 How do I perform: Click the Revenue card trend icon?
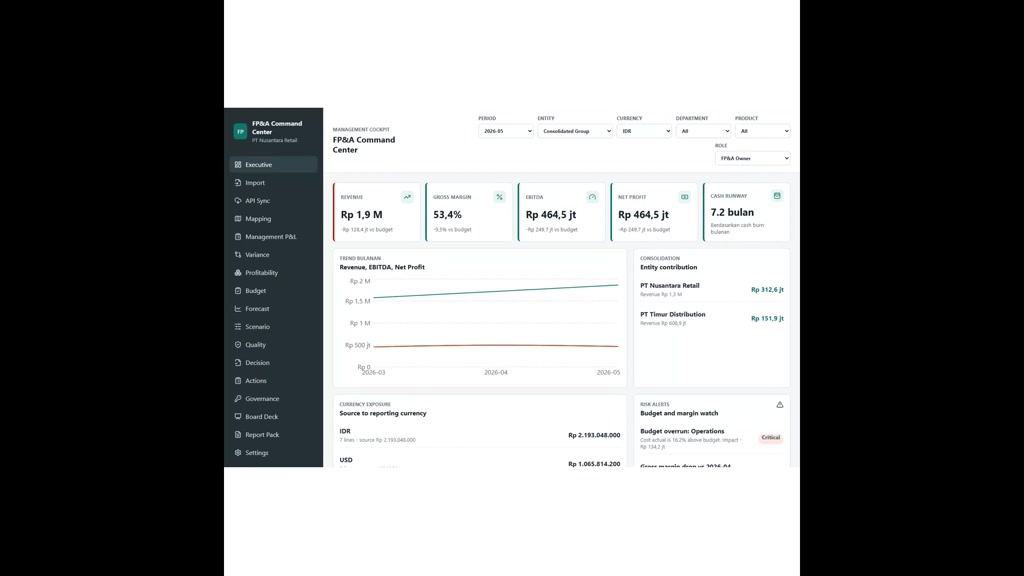point(407,197)
